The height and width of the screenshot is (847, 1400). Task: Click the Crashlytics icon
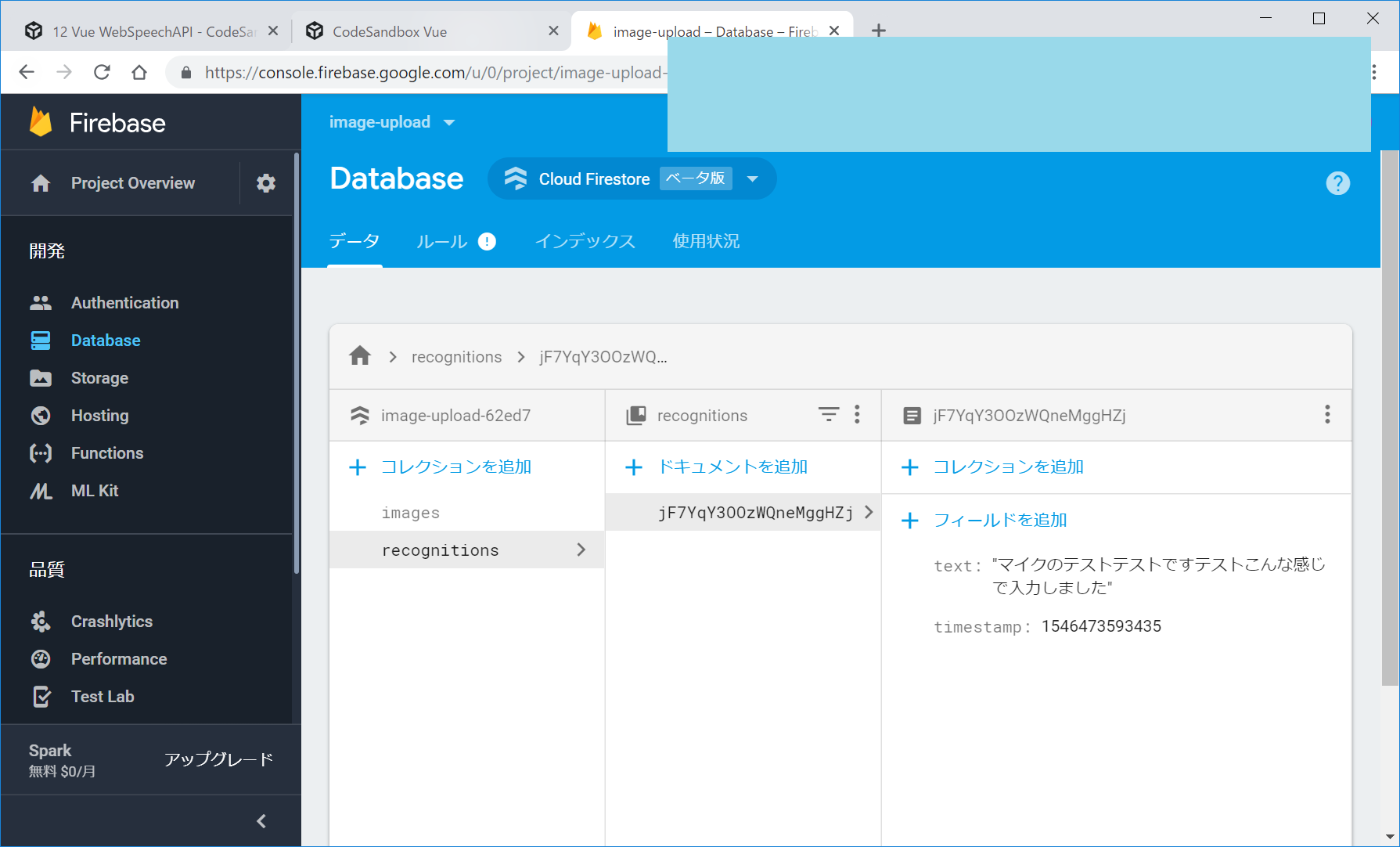point(41,622)
